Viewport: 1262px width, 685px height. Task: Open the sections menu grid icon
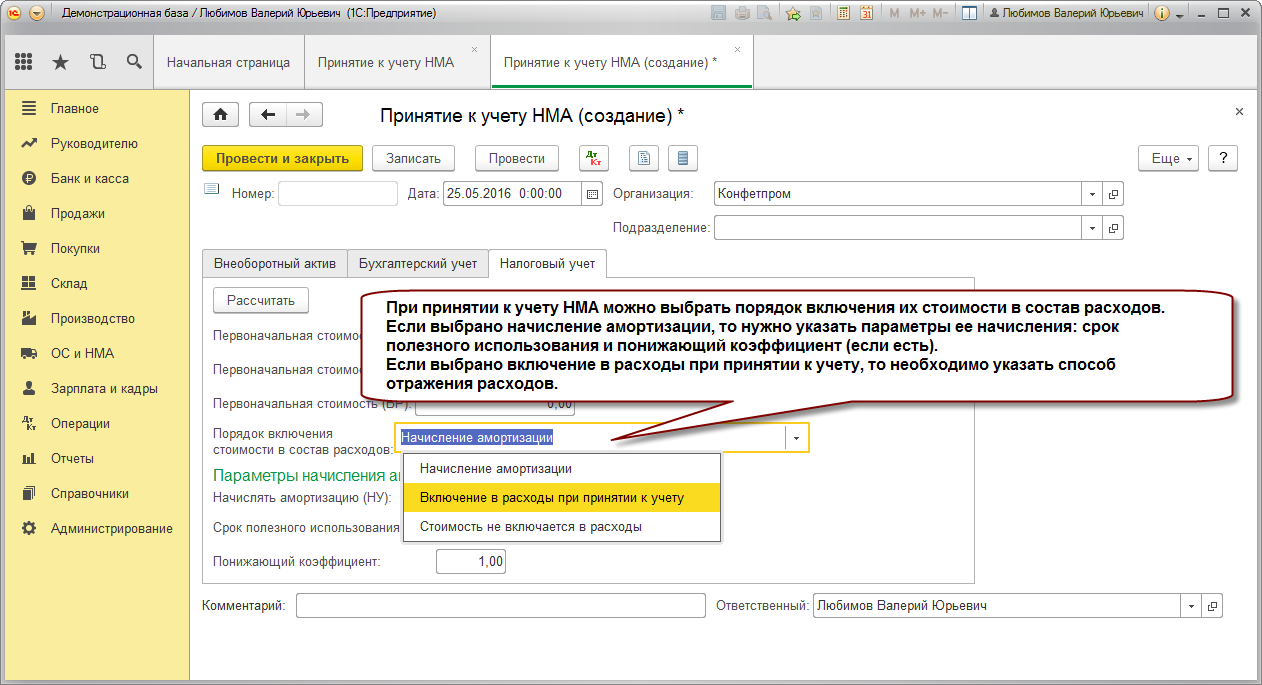pyautogui.click(x=24, y=62)
